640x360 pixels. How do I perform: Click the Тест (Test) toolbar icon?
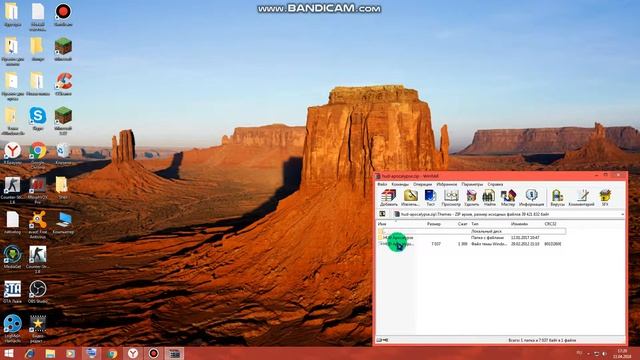pos(430,198)
